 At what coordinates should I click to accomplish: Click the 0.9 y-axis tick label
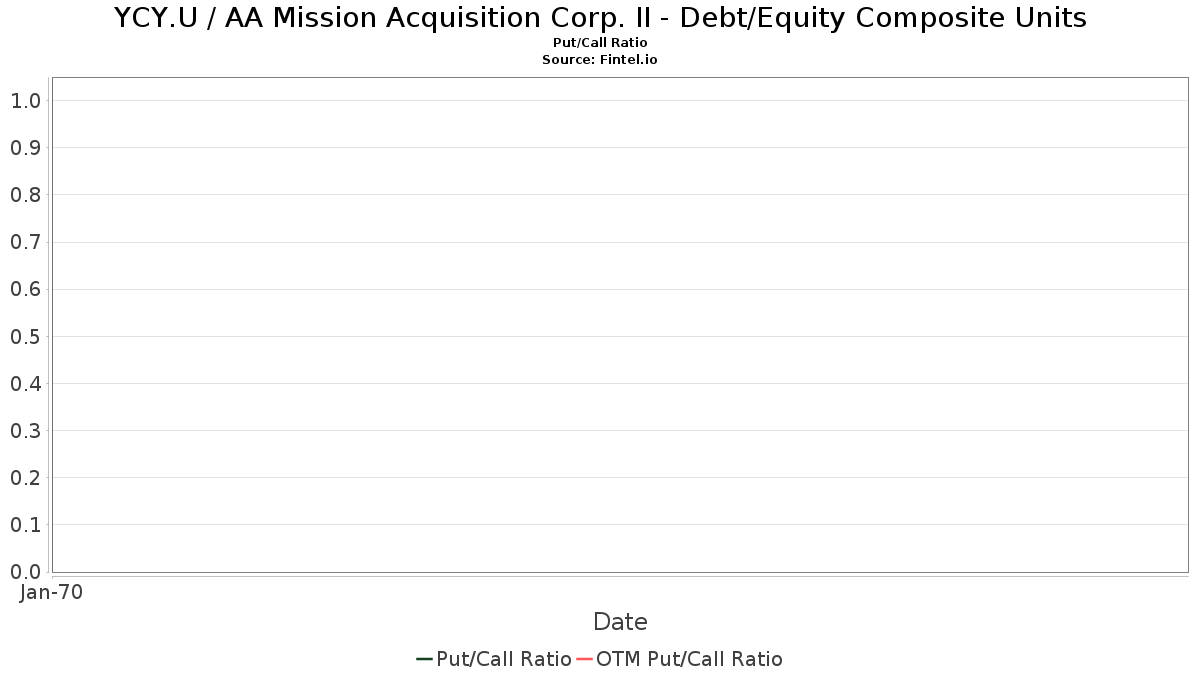pyautogui.click(x=25, y=148)
